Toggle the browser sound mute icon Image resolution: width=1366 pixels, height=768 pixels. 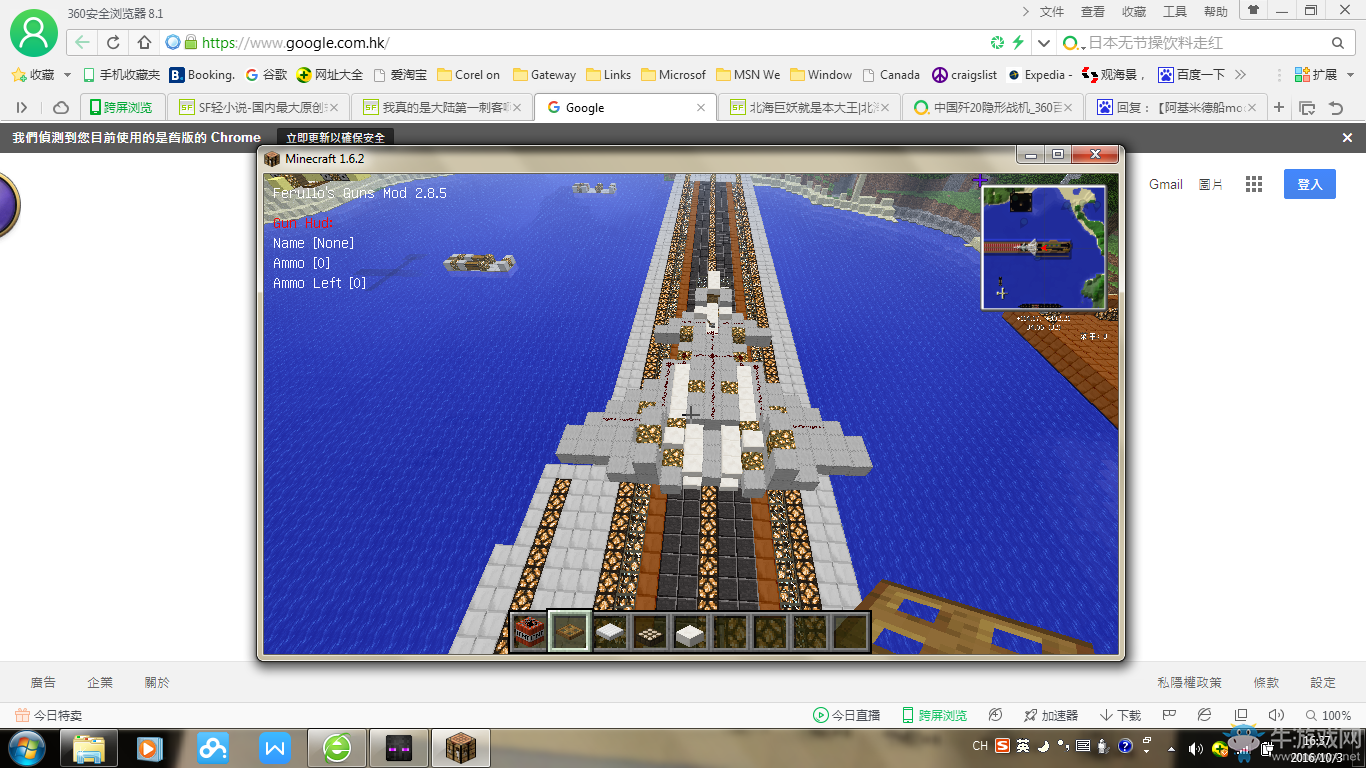pos(1275,715)
